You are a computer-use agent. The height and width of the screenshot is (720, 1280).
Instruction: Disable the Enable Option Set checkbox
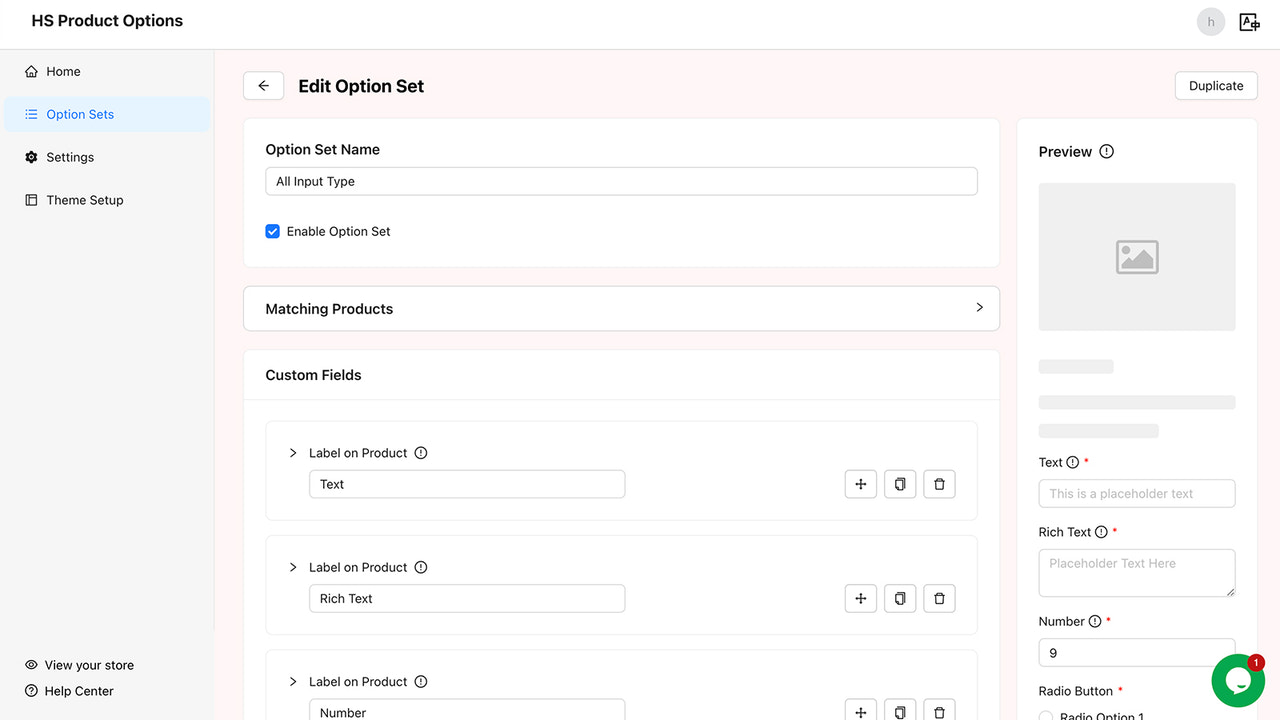(x=272, y=231)
